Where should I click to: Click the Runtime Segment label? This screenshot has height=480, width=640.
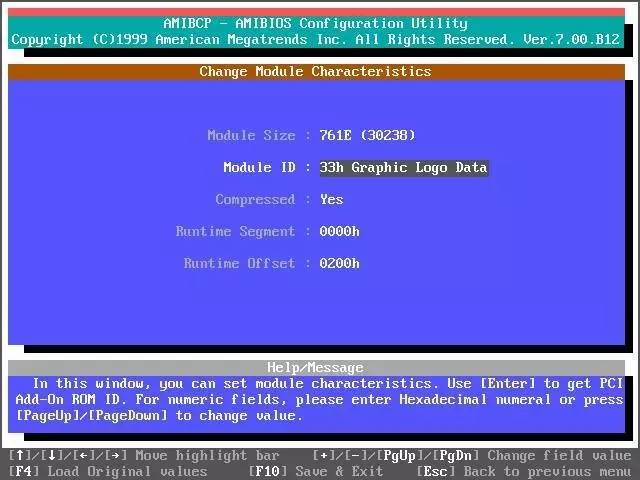point(235,232)
